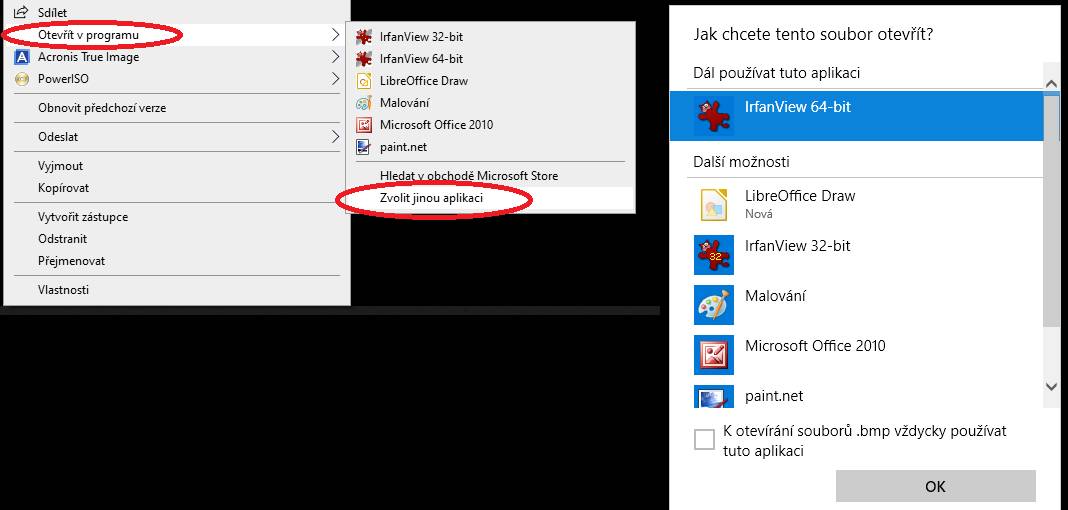Open Vlastnosti from context menu
The height and width of the screenshot is (510, 1068).
point(177,289)
